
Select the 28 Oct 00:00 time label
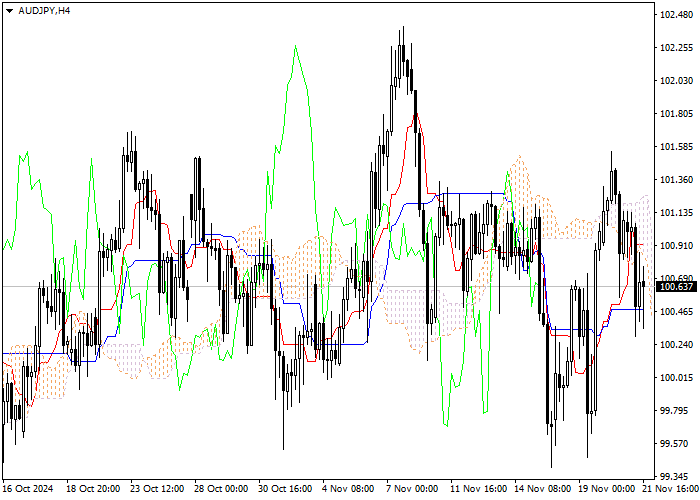tap(221, 489)
